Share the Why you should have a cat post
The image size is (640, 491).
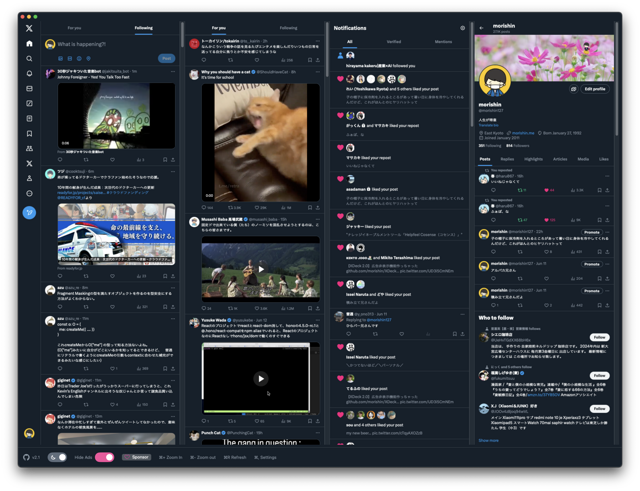(318, 207)
